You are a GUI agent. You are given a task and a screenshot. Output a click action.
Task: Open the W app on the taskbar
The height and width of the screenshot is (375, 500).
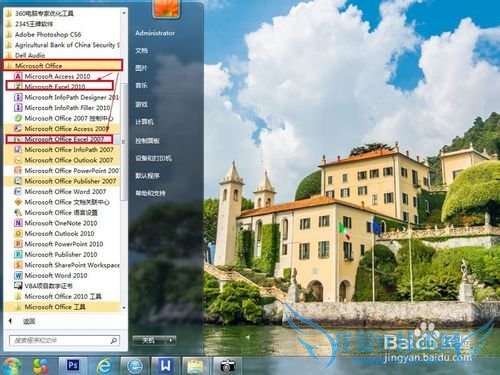pos(166,366)
